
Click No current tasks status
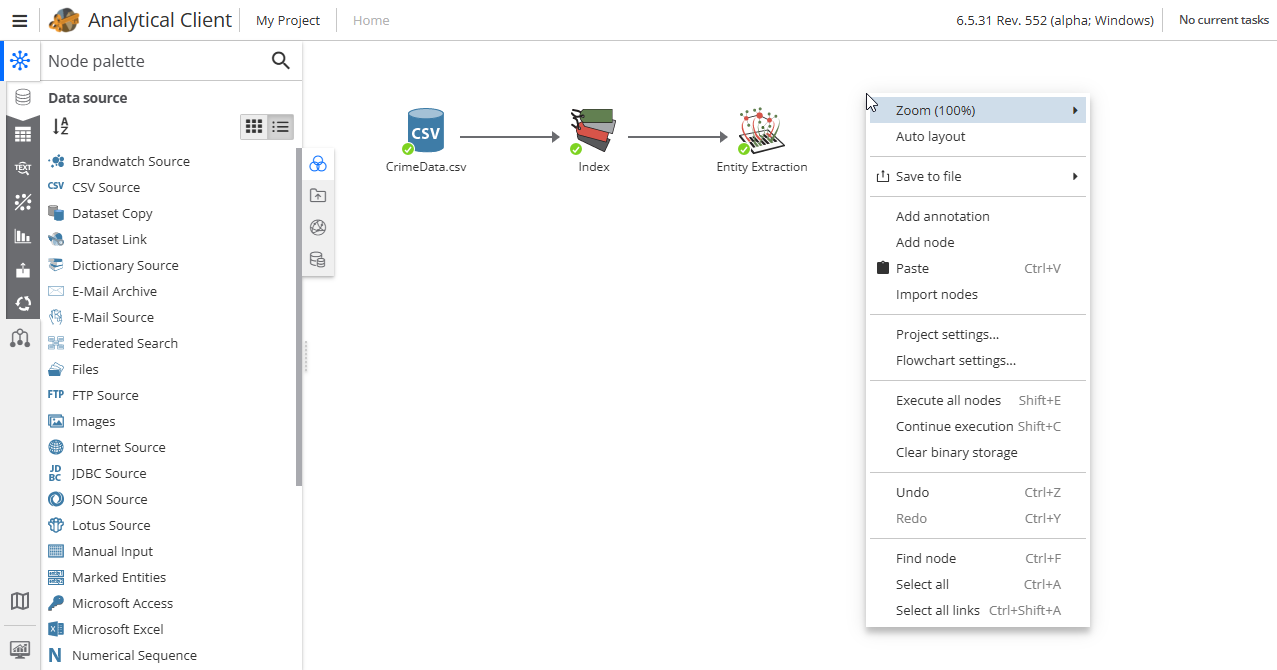1223,20
